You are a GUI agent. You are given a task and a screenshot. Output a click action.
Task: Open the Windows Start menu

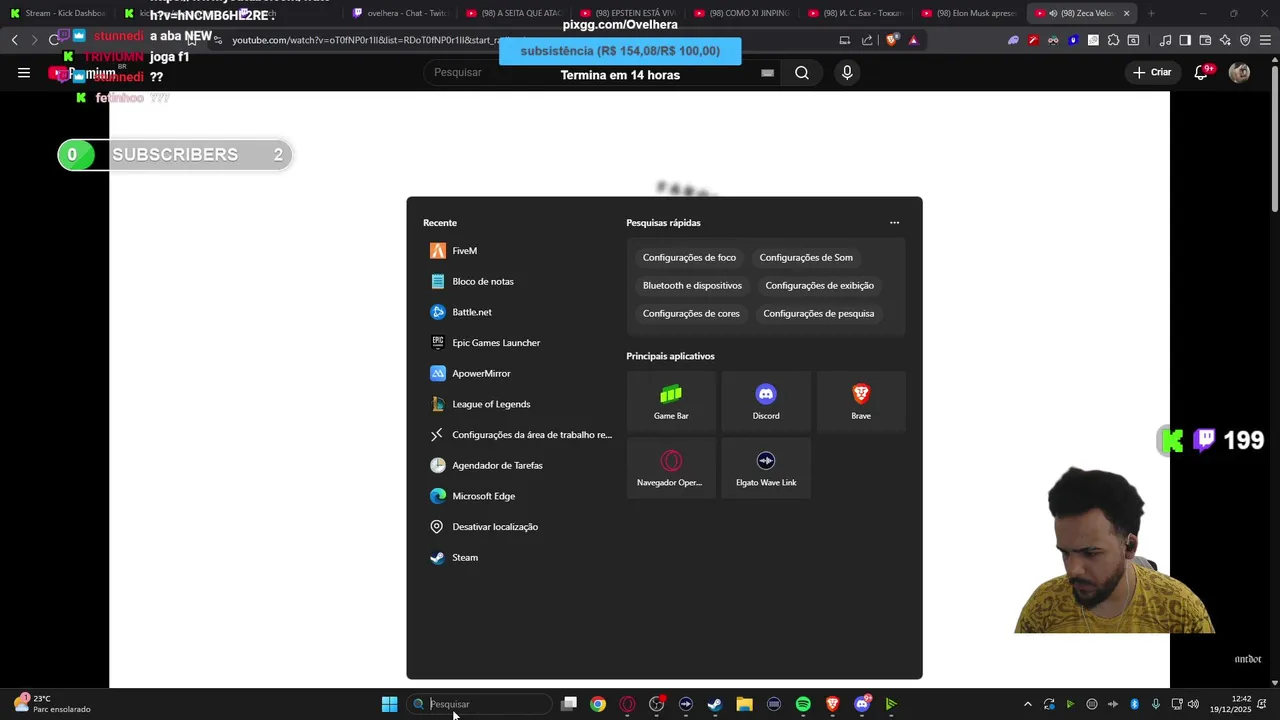[389, 704]
